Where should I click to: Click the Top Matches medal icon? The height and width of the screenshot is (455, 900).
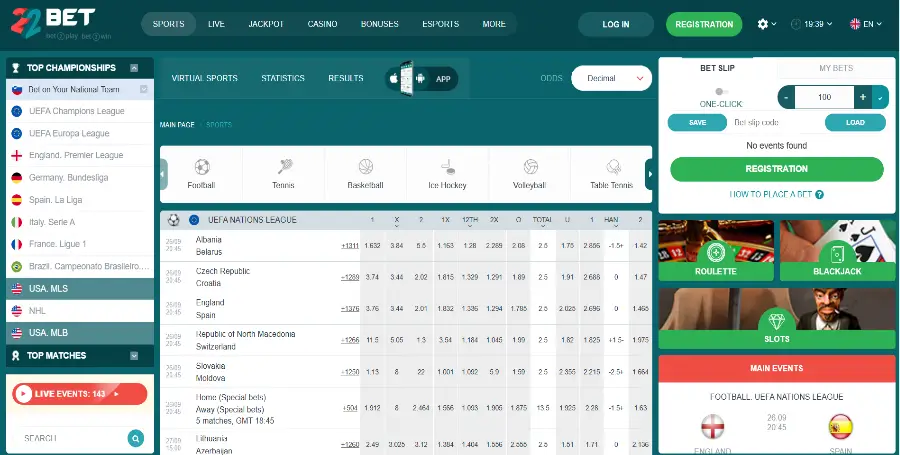tap(16, 356)
